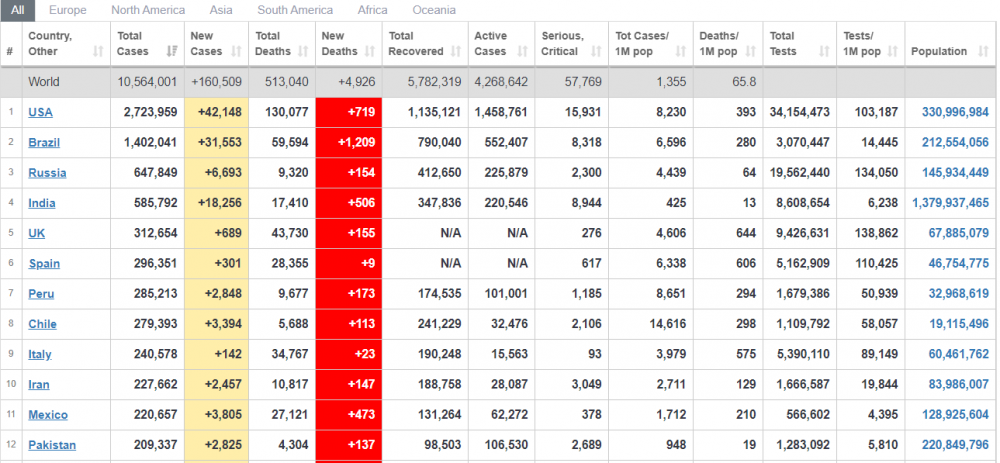Switch to the North America tab

[148, 10]
